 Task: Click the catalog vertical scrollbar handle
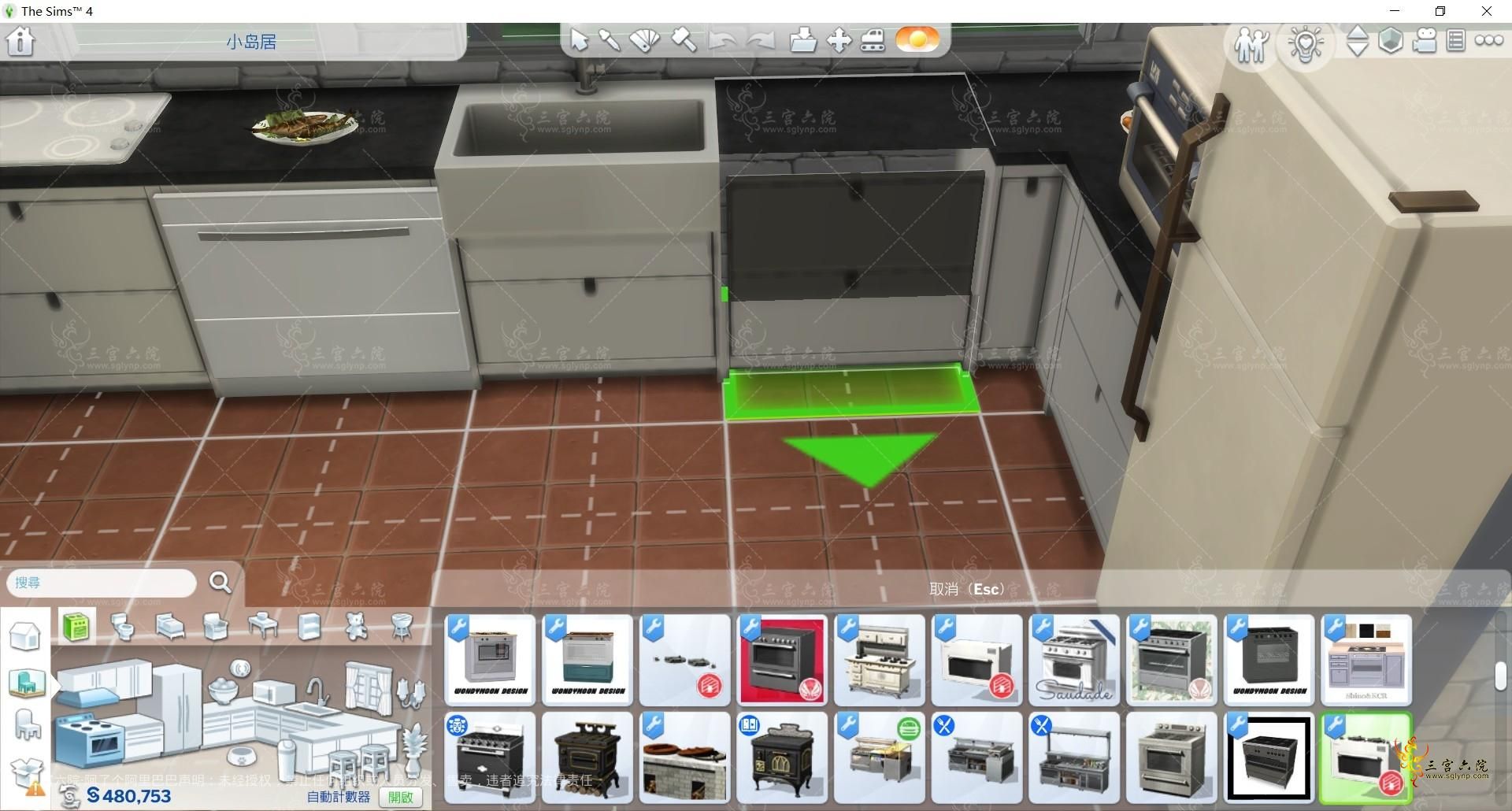coord(1501,677)
